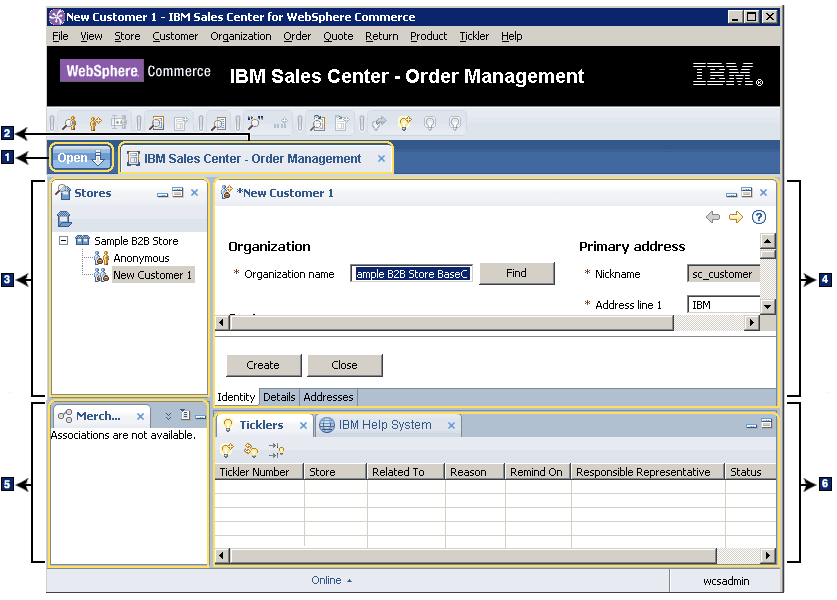Open the Online status dropdown
The height and width of the screenshot is (600, 837).
click(331, 580)
